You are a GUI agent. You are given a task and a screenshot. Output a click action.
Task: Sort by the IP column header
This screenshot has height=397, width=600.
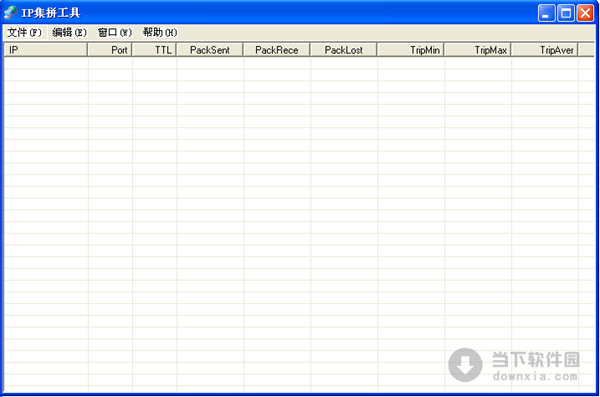pyautogui.click(x=46, y=50)
